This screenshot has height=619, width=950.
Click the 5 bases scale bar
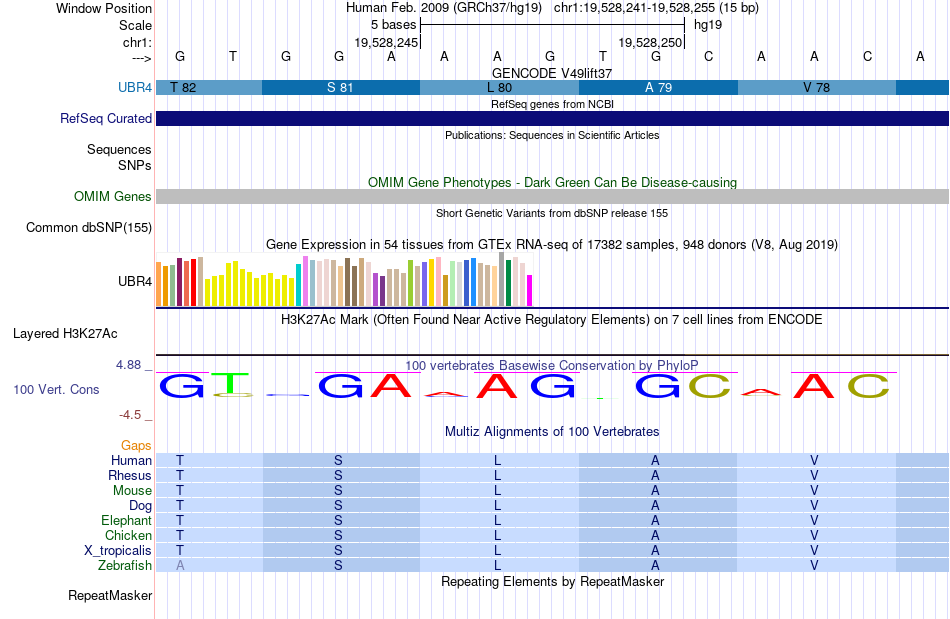tap(552, 25)
